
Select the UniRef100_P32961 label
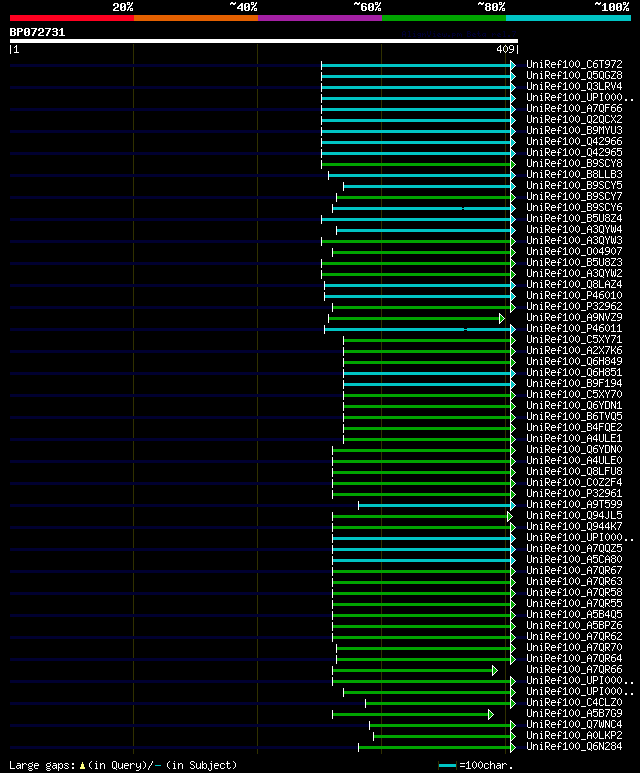pos(574,493)
